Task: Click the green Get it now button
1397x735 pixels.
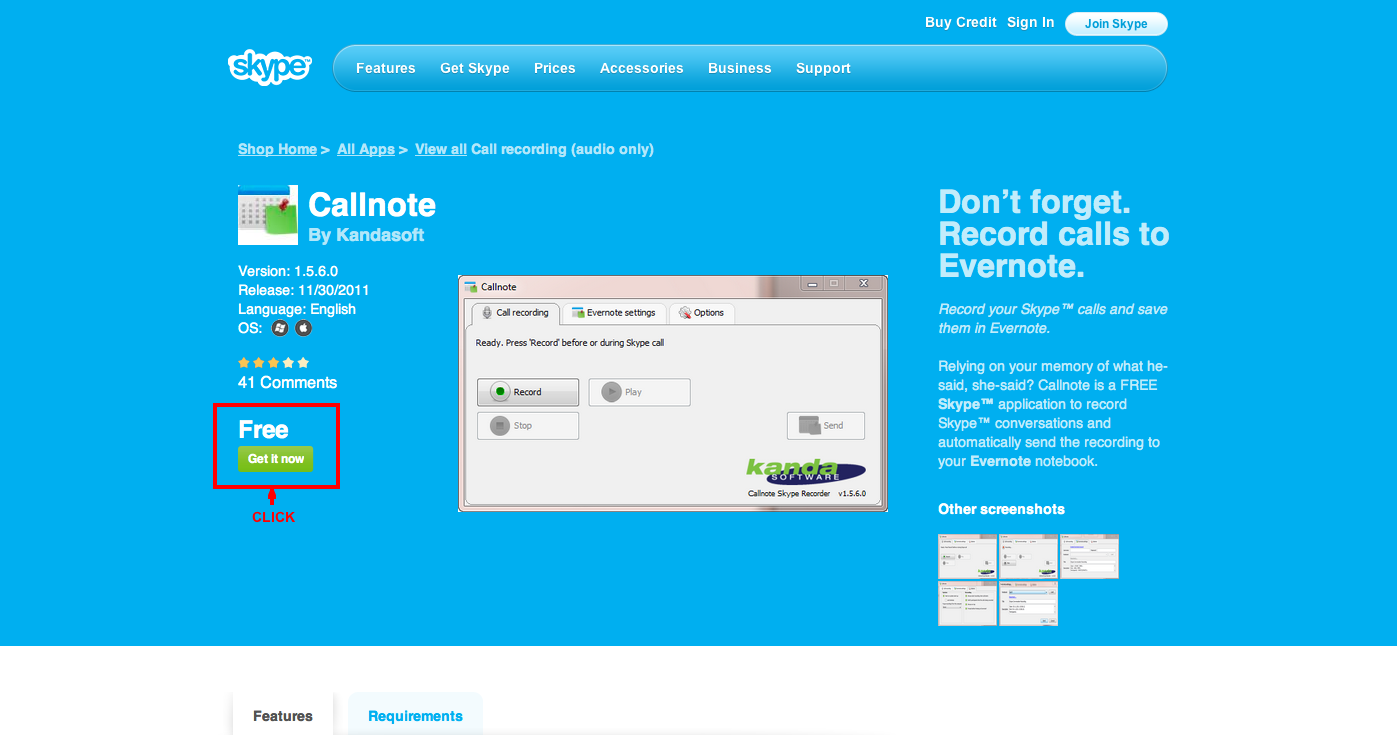Action: (x=276, y=459)
